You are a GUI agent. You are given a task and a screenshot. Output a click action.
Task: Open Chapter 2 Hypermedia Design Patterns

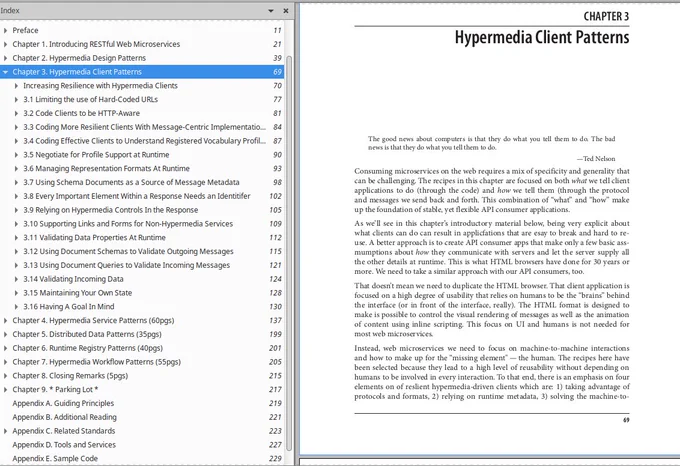[79, 58]
